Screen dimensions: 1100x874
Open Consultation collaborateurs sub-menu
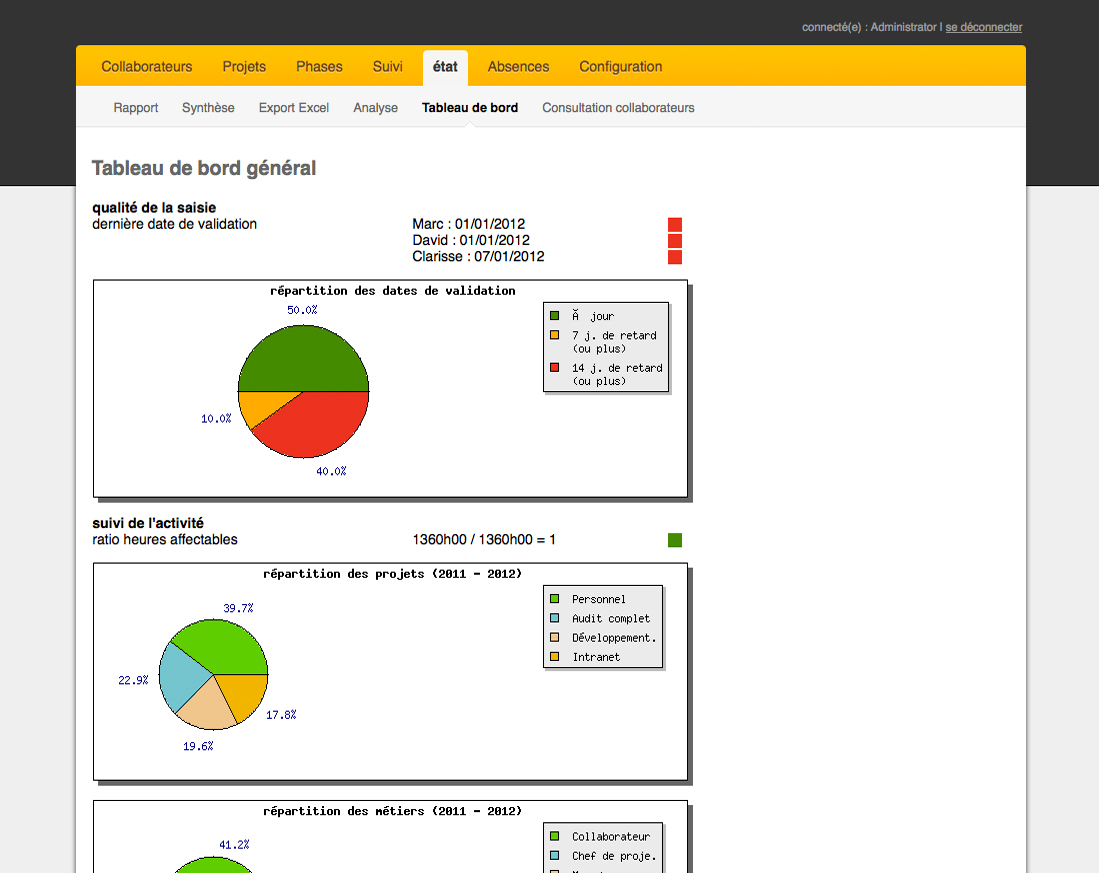pyautogui.click(x=618, y=107)
